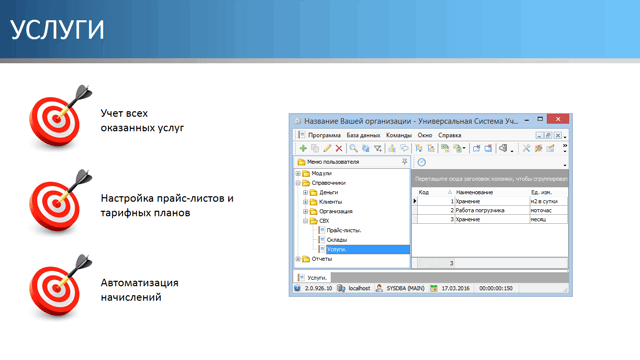Open the Справка menu
640x360 pixels.
(x=449, y=135)
